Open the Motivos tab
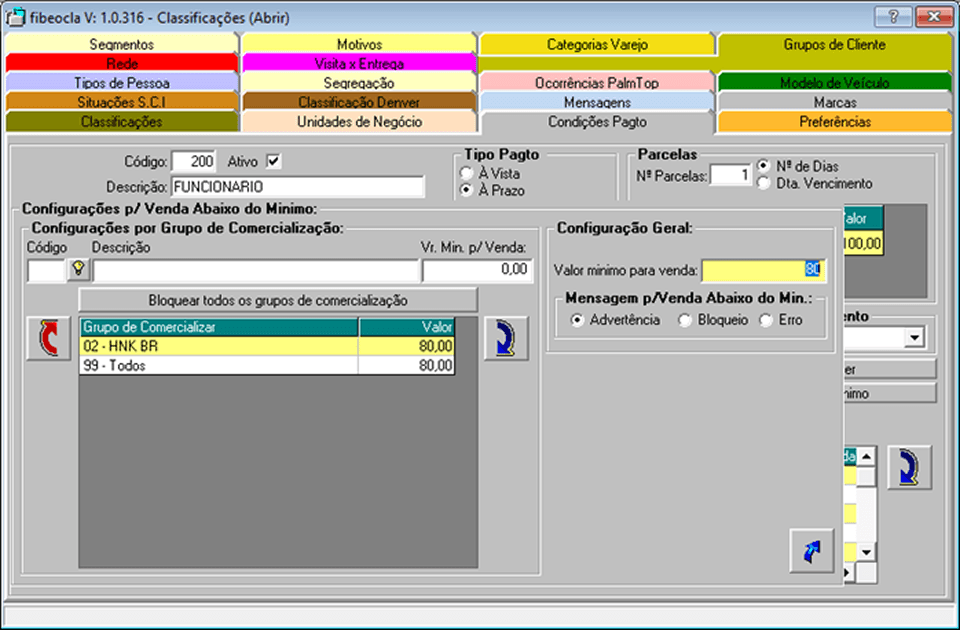Screen dimensions: 960x630 pos(359,44)
